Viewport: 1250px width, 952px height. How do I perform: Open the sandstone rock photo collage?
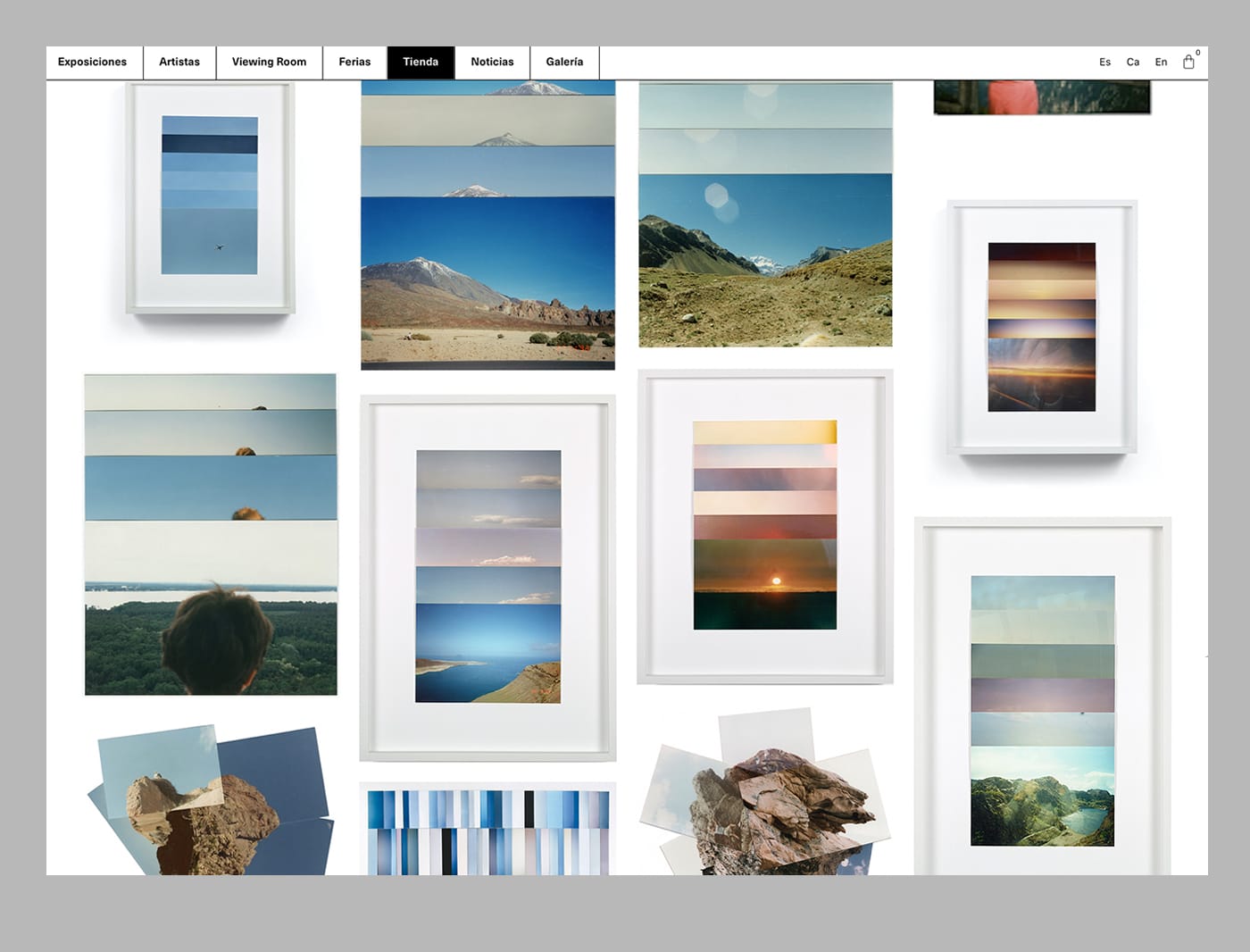click(211, 800)
